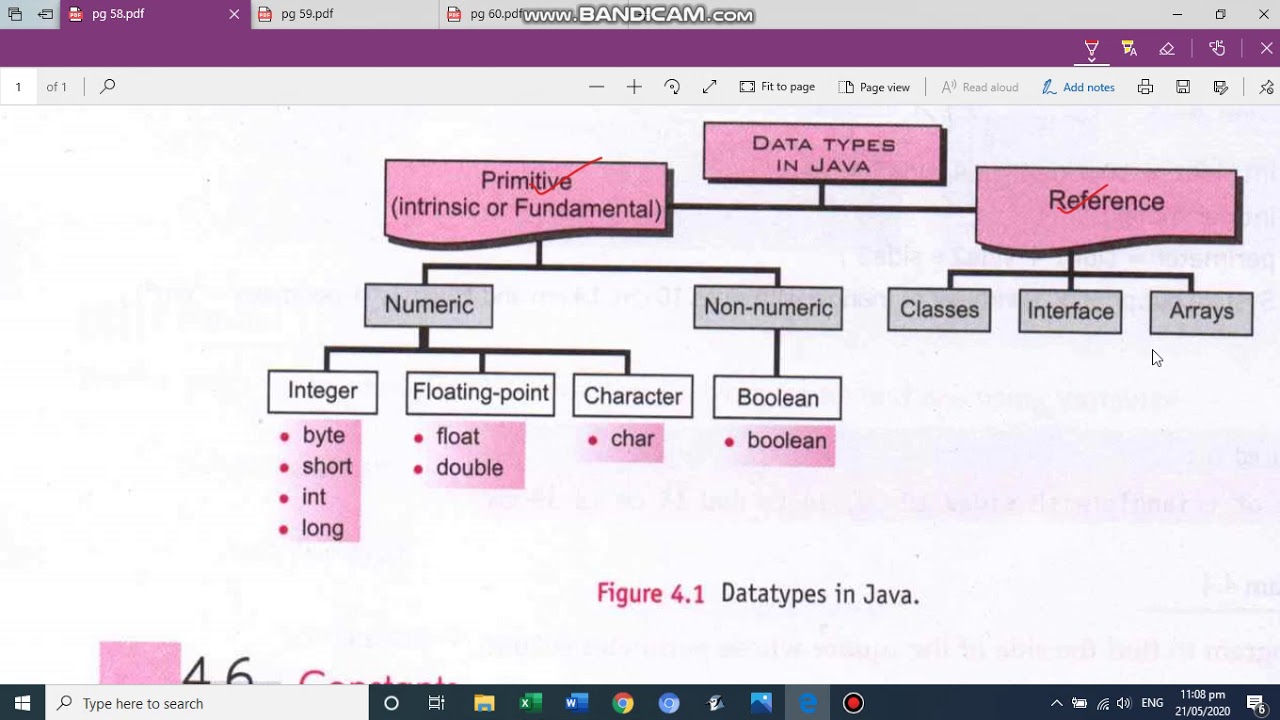The height and width of the screenshot is (720, 1280).
Task: Open the Page view options
Action: (x=874, y=87)
